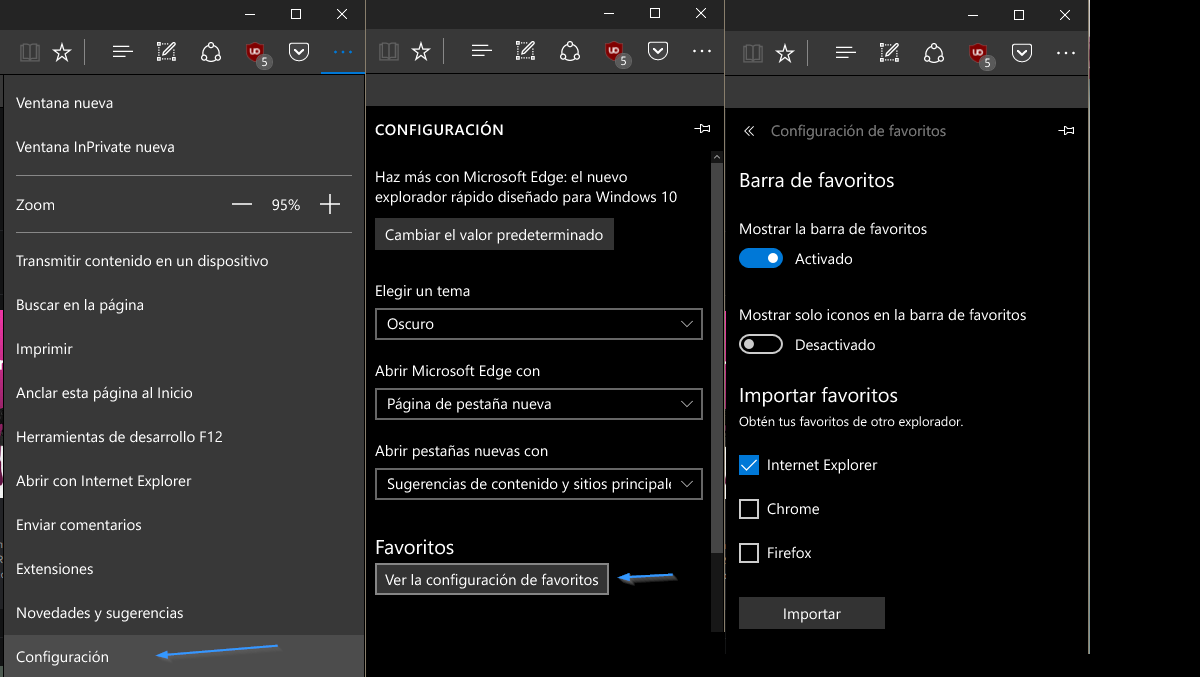Expand the Abrir pestañas nuevas con dropdown

click(538, 484)
